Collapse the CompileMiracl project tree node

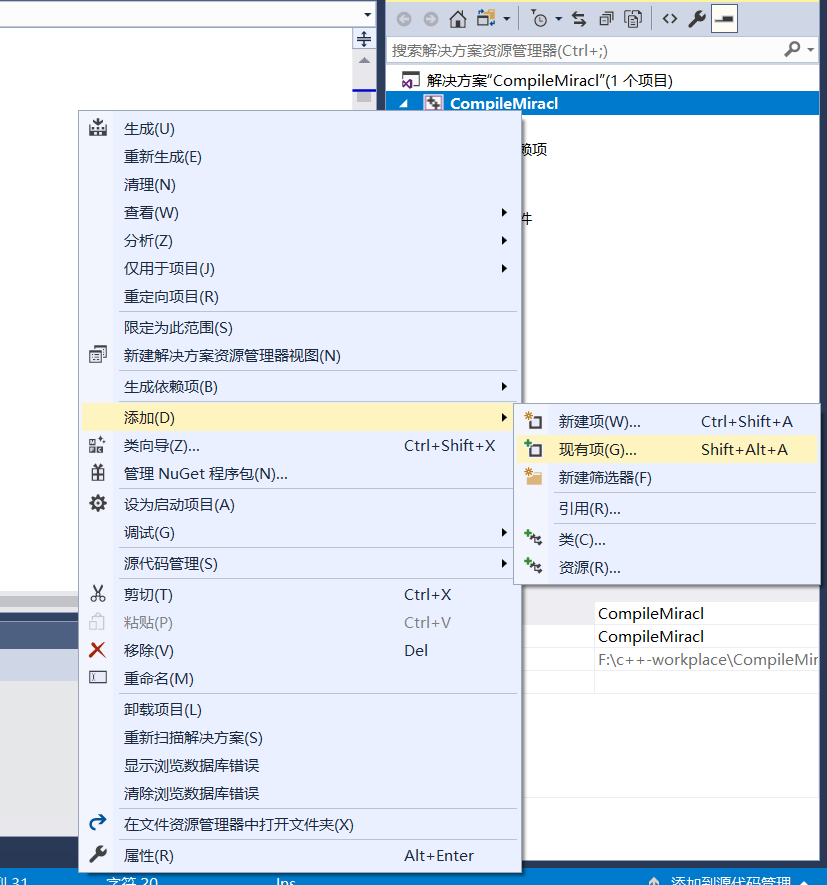click(403, 101)
